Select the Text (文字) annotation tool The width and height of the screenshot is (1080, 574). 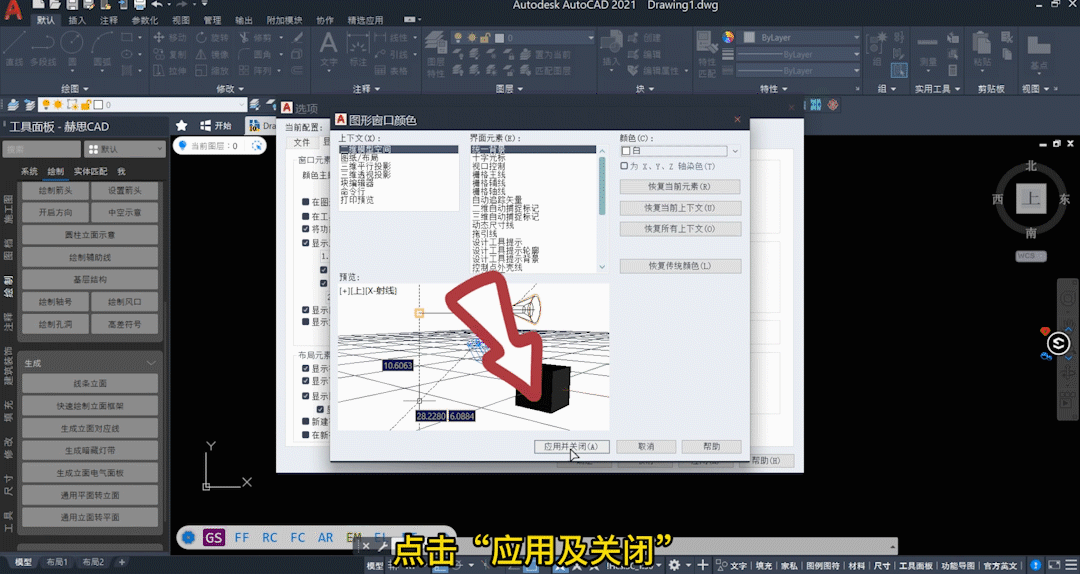(x=329, y=50)
